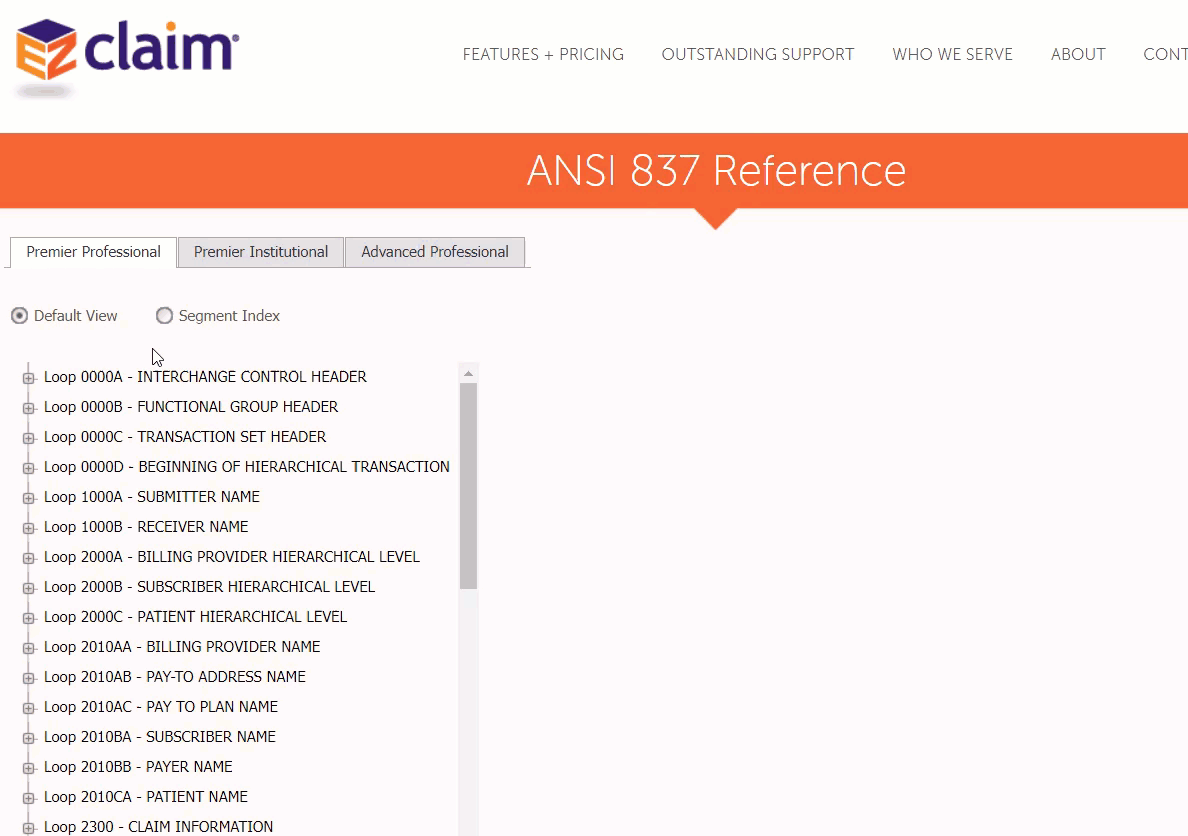
Task: Click the tree list scroll-up arrow
Action: (468, 373)
